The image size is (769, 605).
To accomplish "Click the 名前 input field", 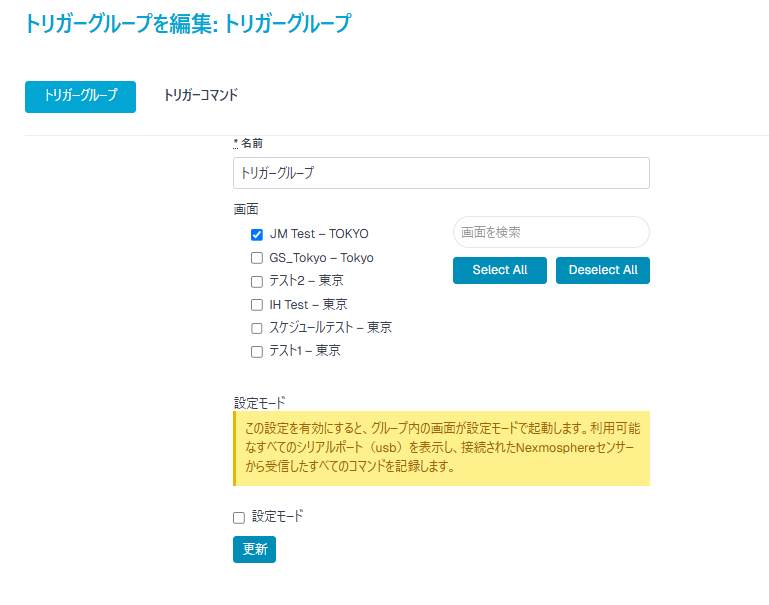I will [x=441, y=173].
